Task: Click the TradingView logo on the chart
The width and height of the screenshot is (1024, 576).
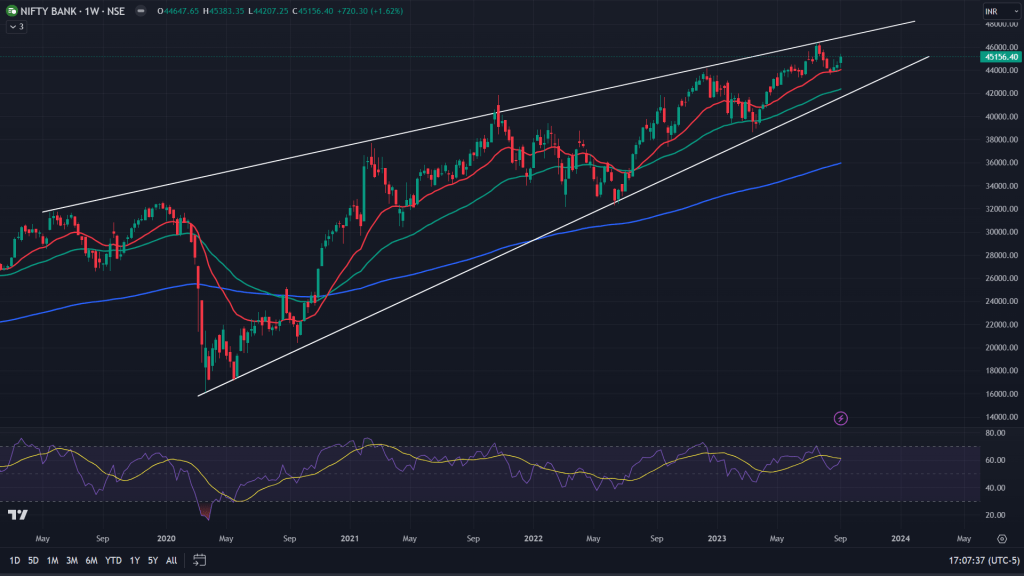Action: [17, 515]
